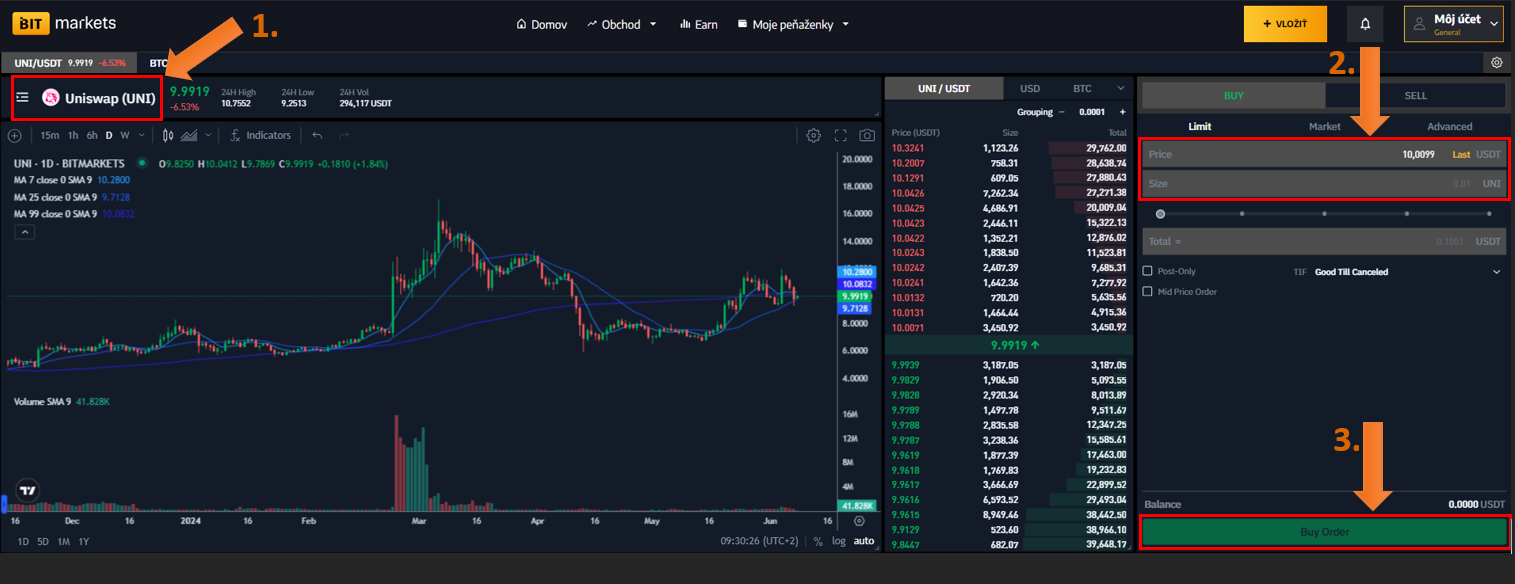Screen dimensions: 1515x584
Task: Click the compare/add symbol plus icon
Action: tap(14, 135)
